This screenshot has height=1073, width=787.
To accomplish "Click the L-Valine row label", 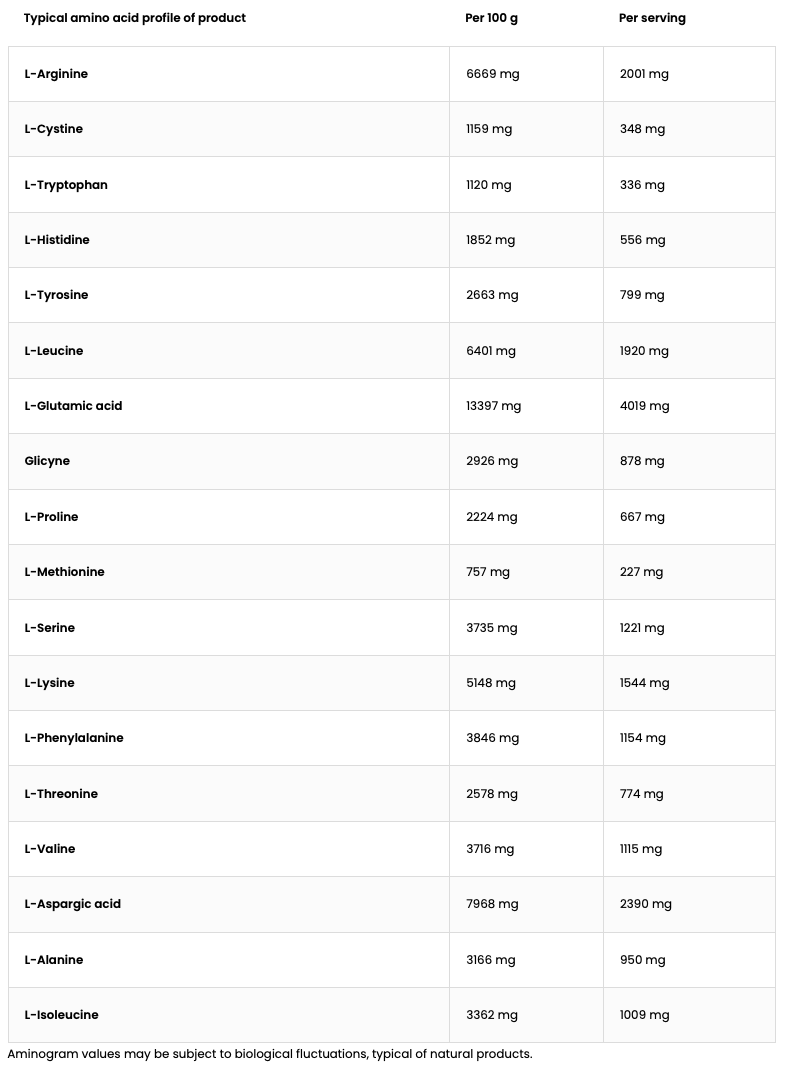I will click(x=50, y=849).
